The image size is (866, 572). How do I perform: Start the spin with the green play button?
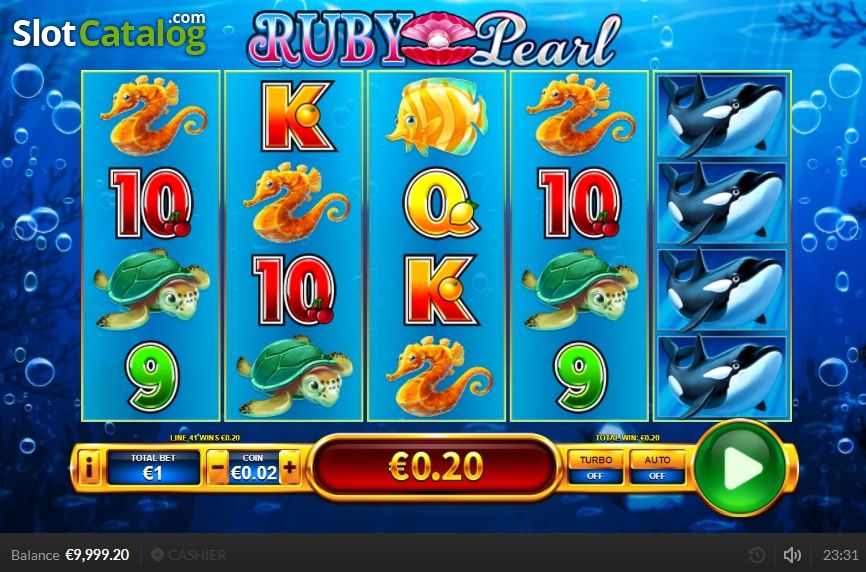[x=741, y=468]
